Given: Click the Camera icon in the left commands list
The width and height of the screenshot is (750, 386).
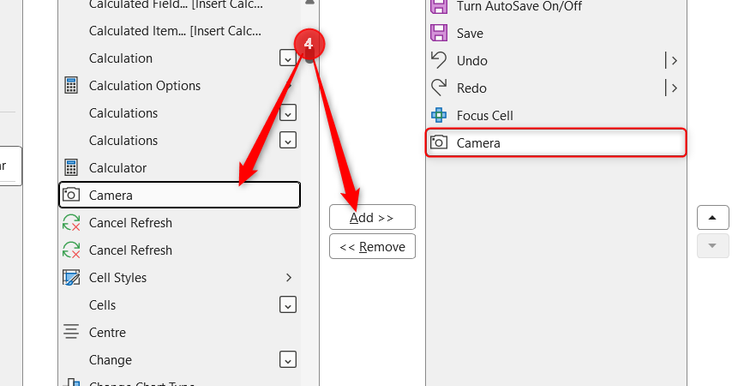Looking at the screenshot, I should click(71, 195).
